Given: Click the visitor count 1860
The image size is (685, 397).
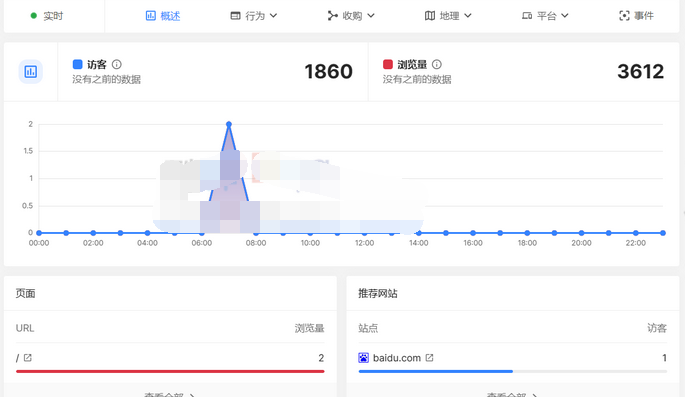Looking at the screenshot, I should point(329,72).
